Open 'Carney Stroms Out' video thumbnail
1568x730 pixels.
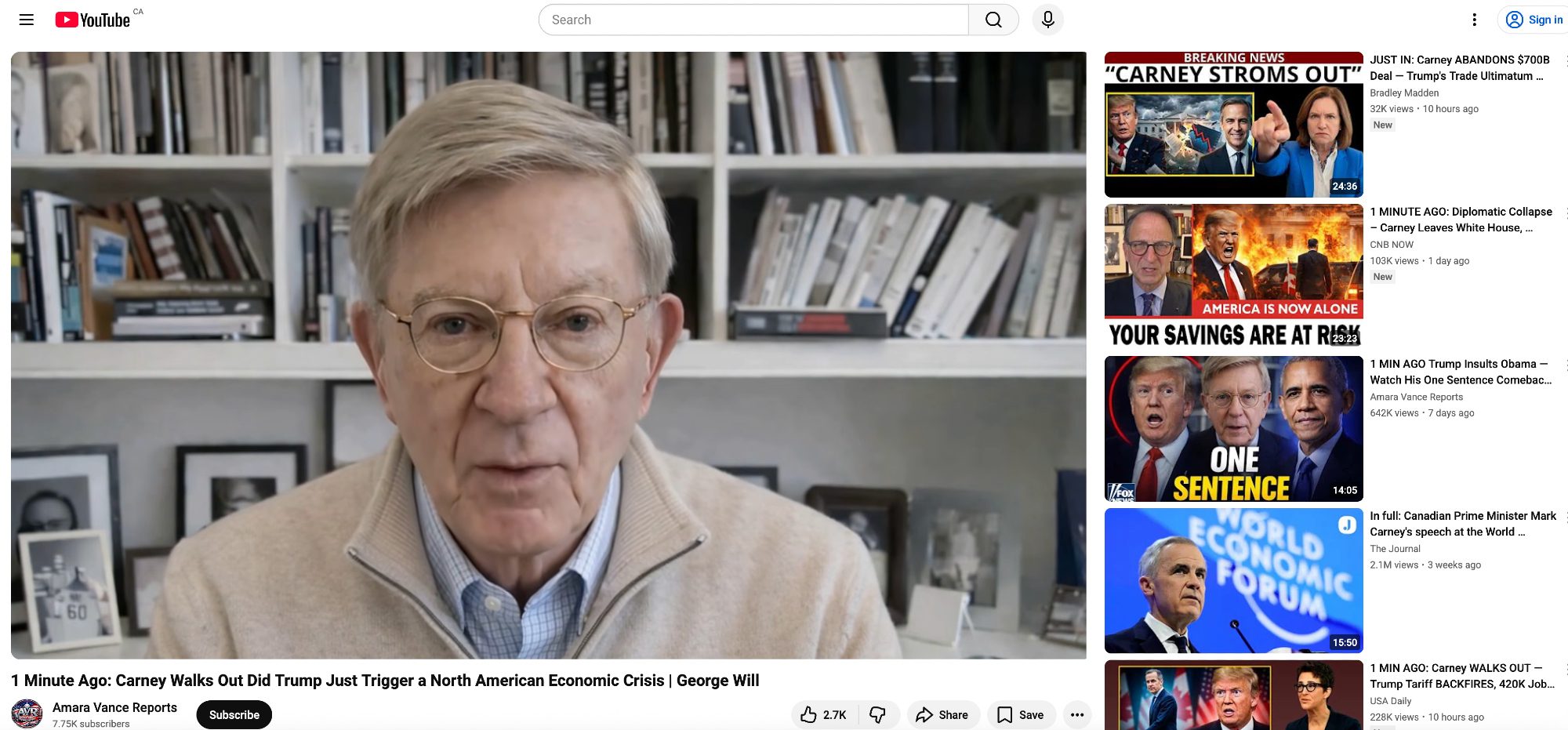point(1233,125)
